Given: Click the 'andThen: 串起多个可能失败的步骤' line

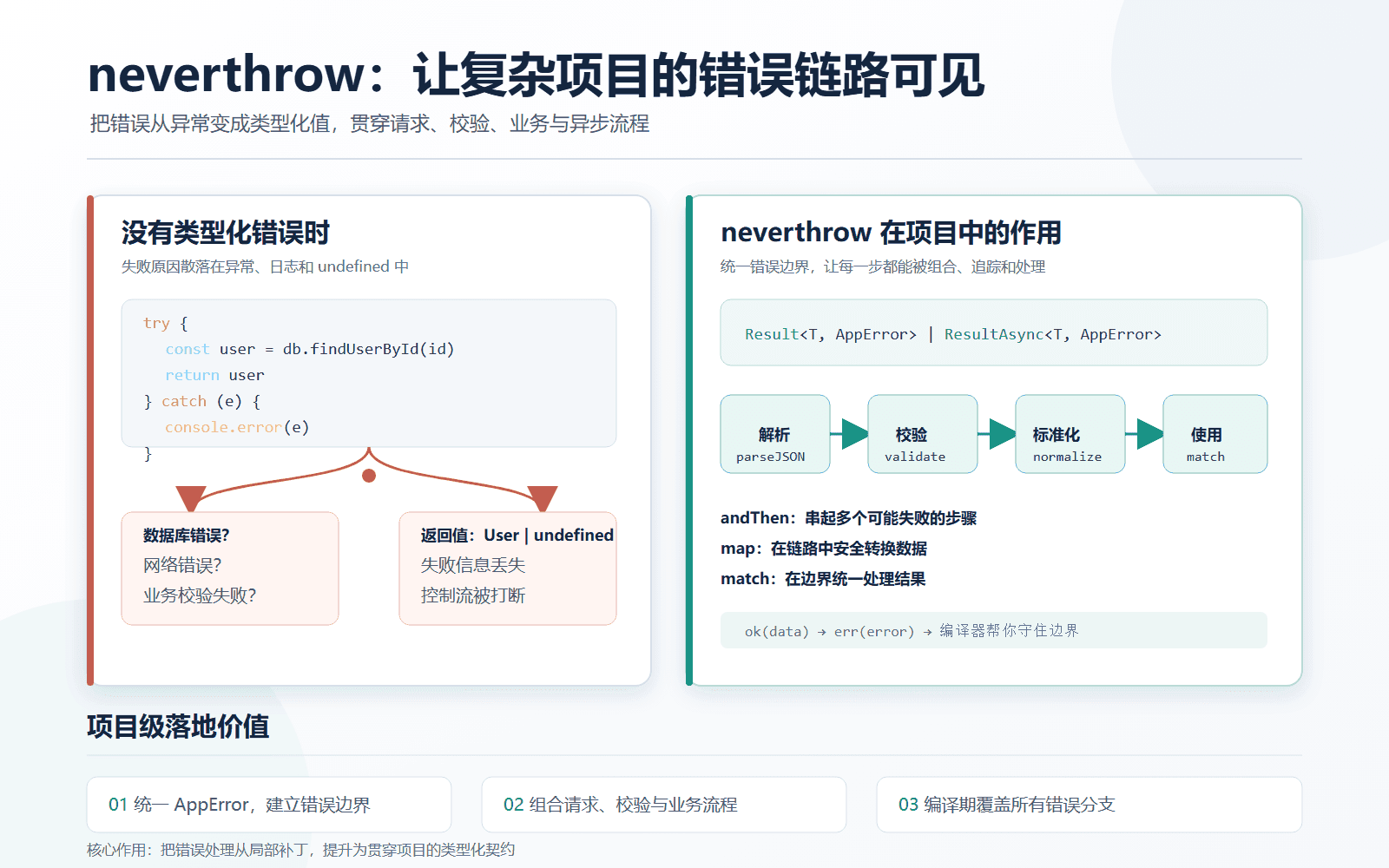Looking at the screenshot, I should [x=848, y=518].
